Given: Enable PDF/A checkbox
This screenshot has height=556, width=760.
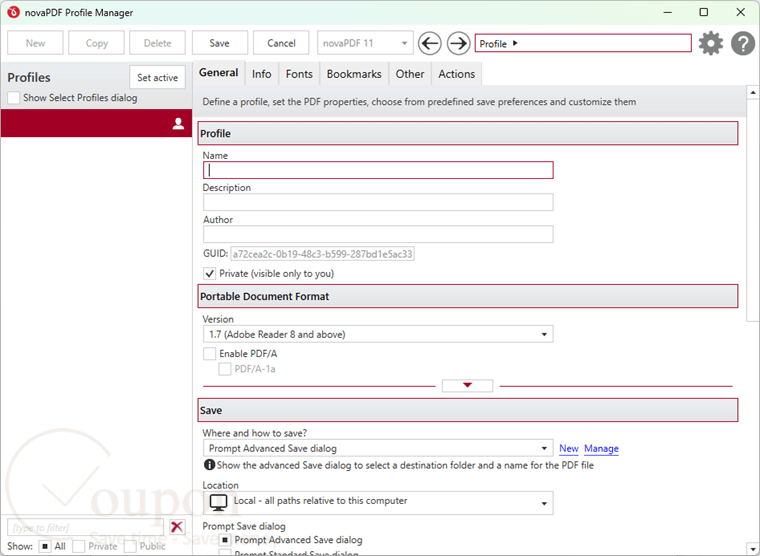Looking at the screenshot, I should (209, 353).
